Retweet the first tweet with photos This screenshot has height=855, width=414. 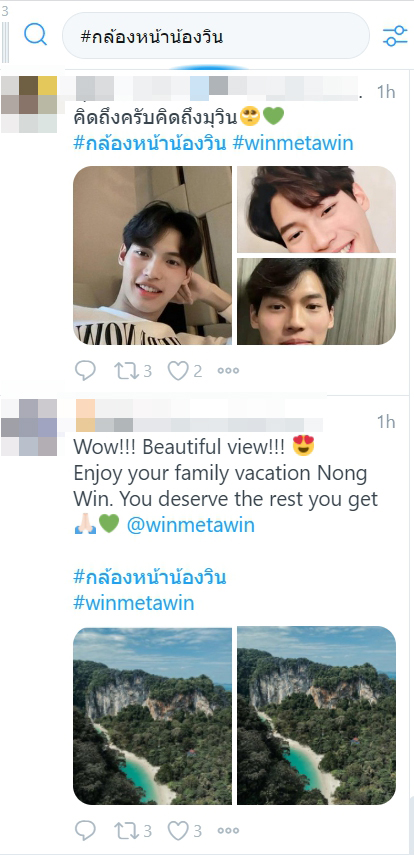tap(132, 371)
